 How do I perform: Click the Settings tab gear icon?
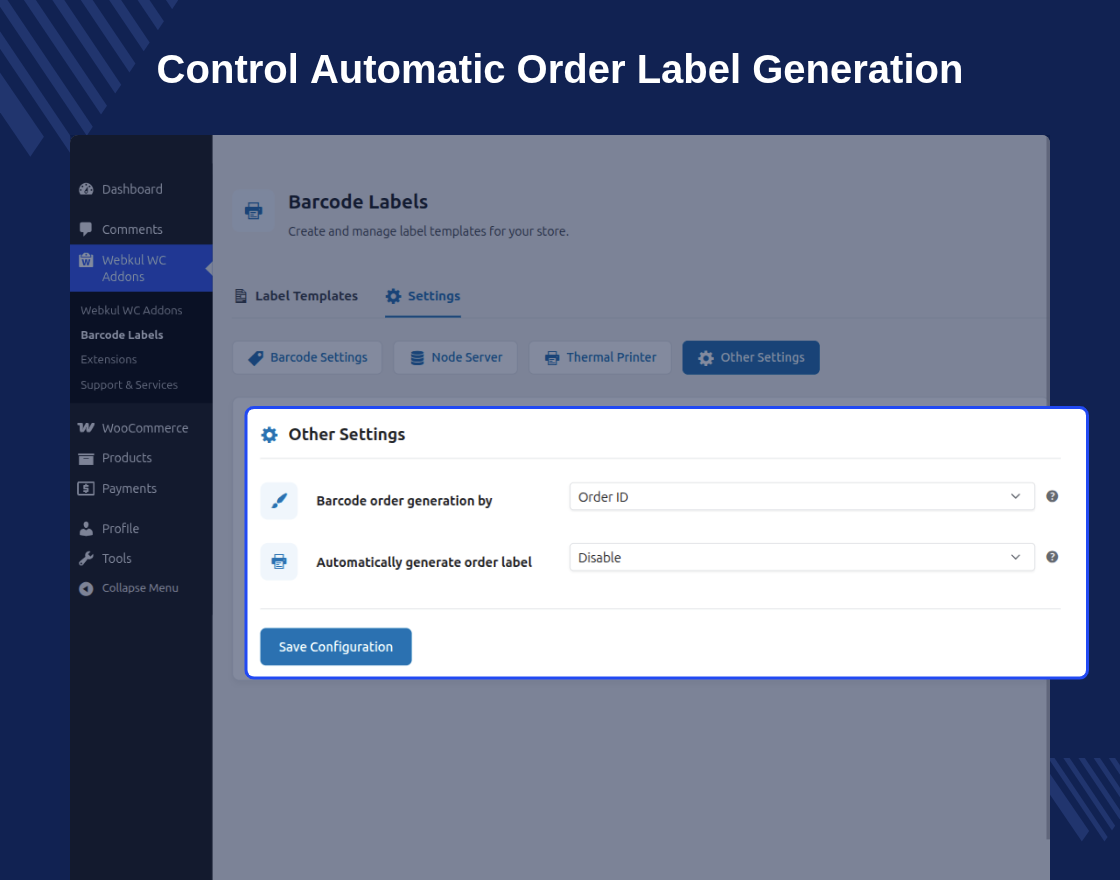(394, 296)
